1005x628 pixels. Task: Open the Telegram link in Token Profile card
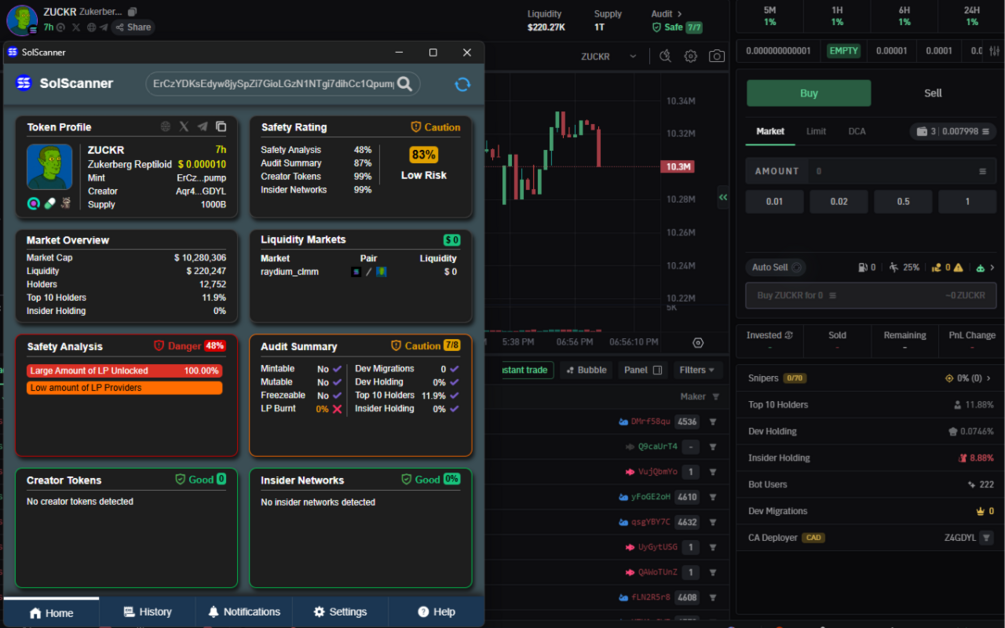[x=203, y=127]
